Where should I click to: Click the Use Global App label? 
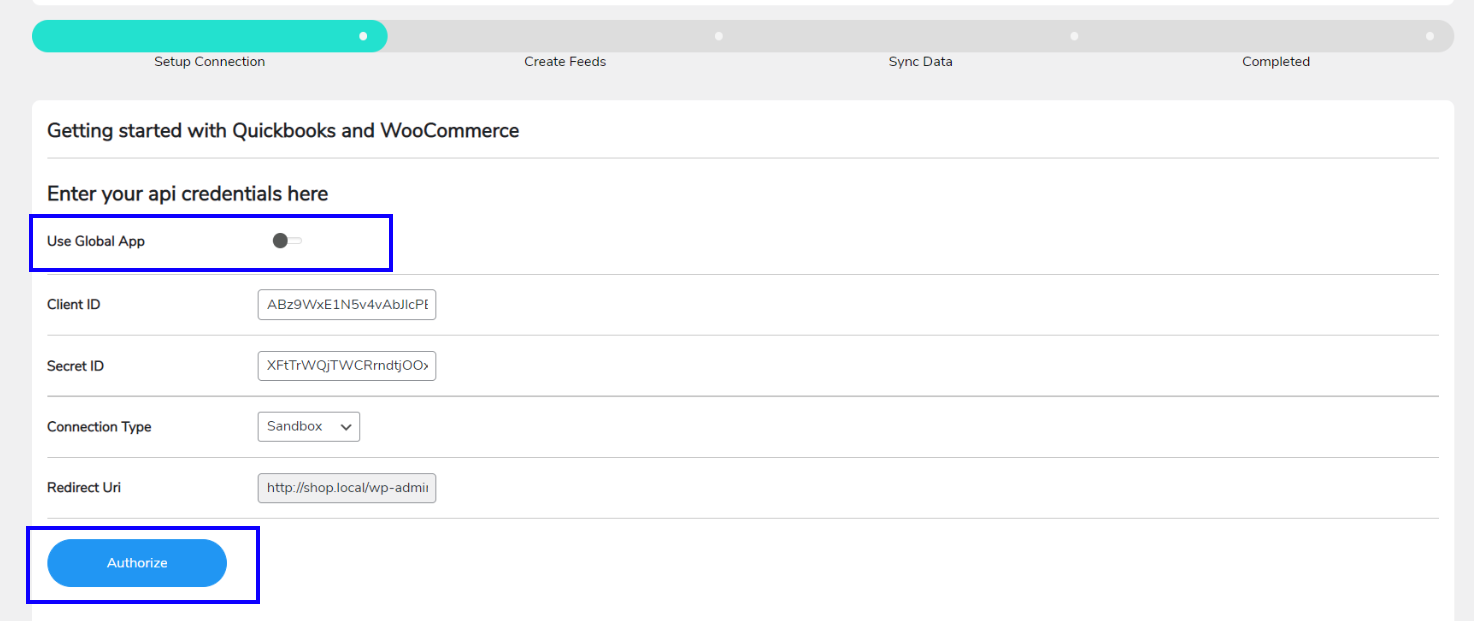pos(96,241)
